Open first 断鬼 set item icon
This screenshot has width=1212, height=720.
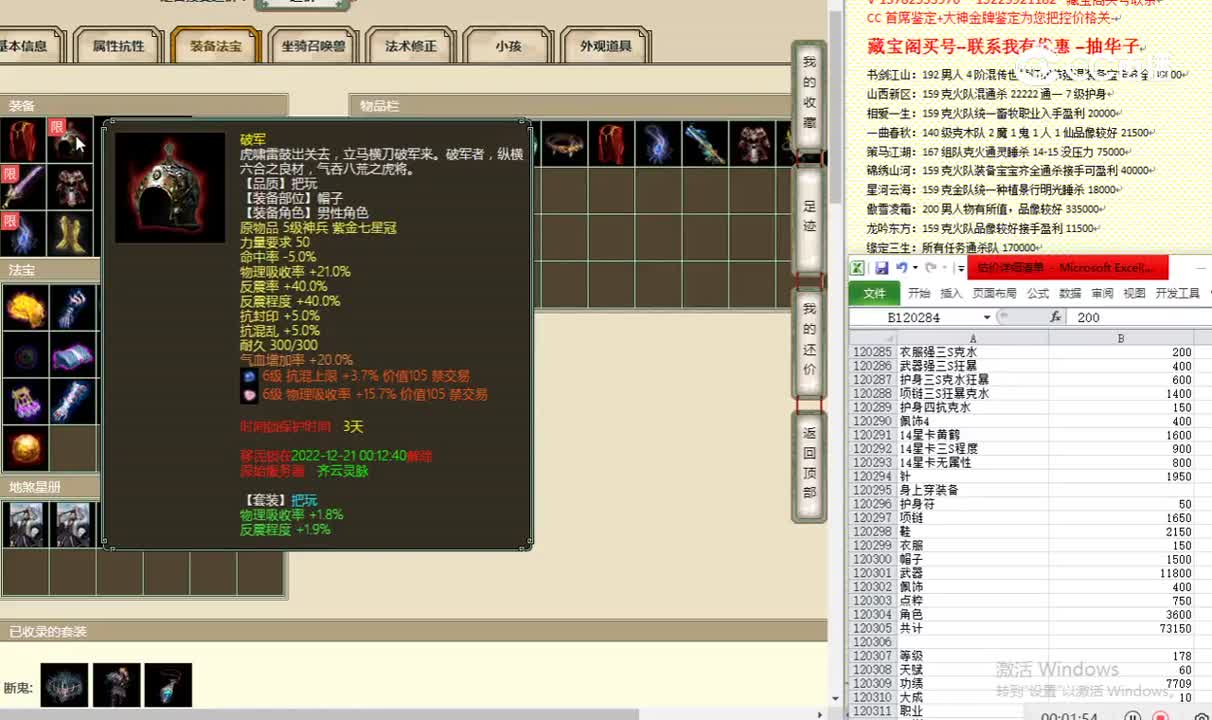click(64, 685)
